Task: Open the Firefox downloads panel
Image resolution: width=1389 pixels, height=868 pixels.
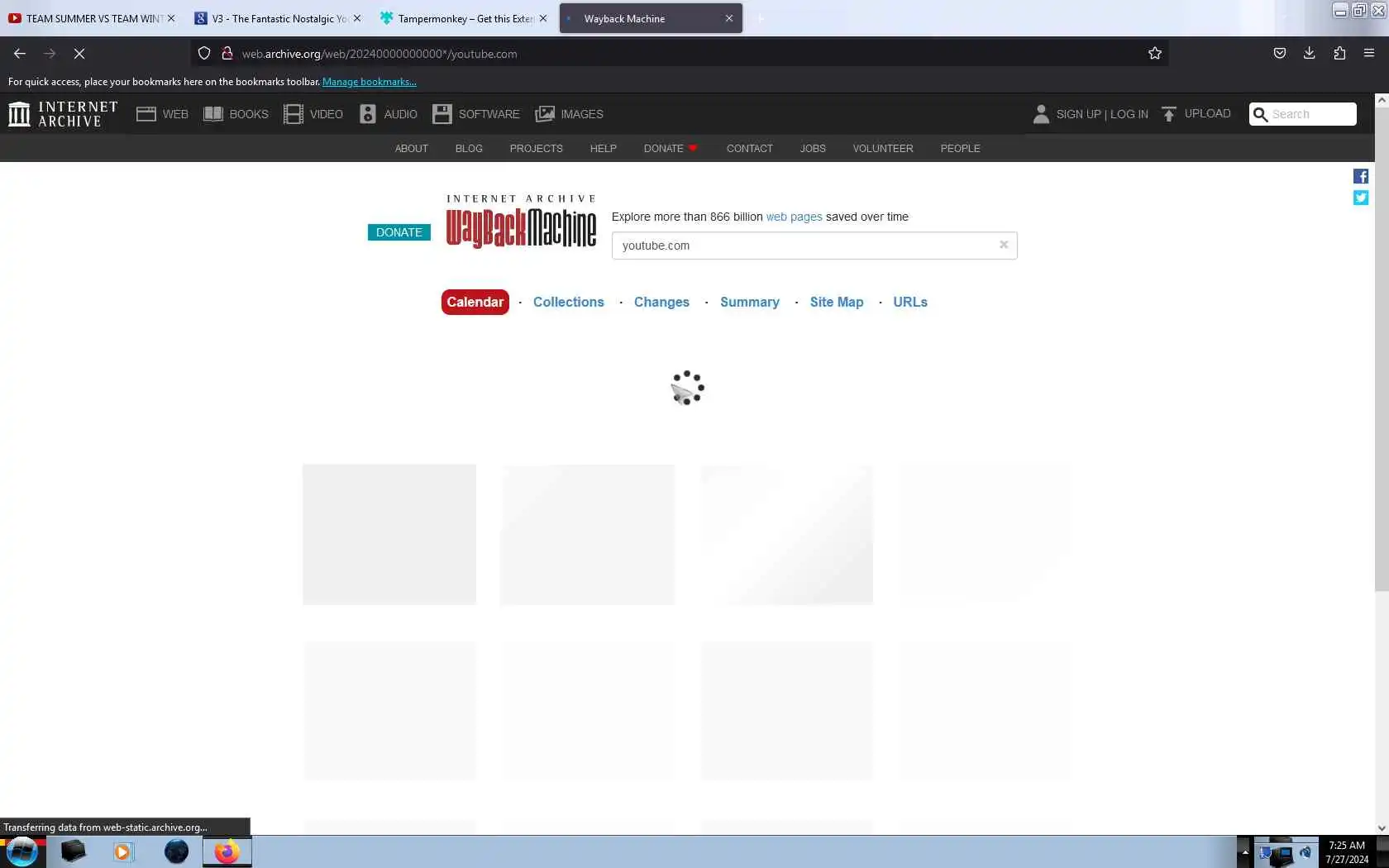Action: point(1310,54)
